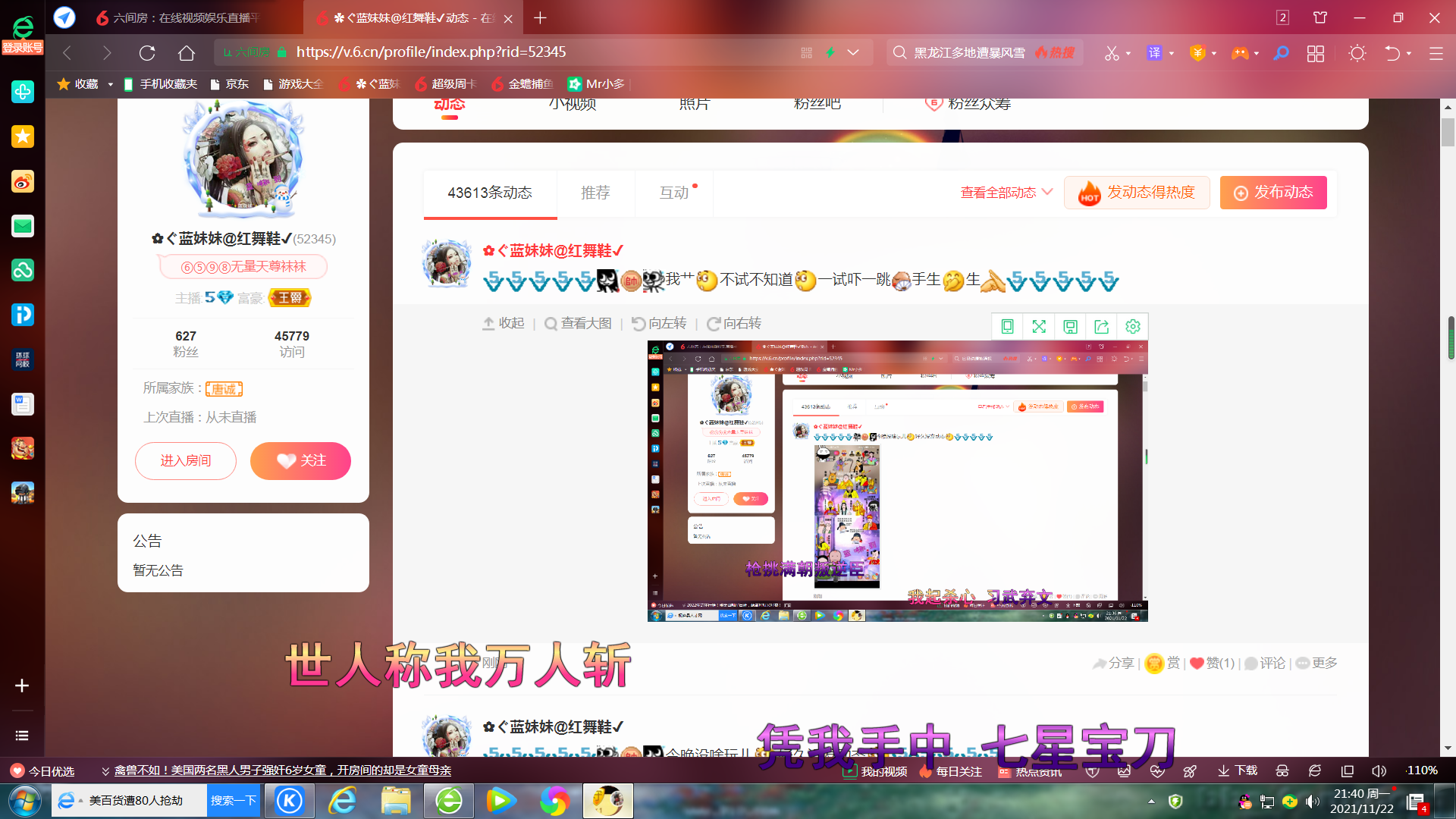Open green mail icon in sidebar

[x=23, y=226]
